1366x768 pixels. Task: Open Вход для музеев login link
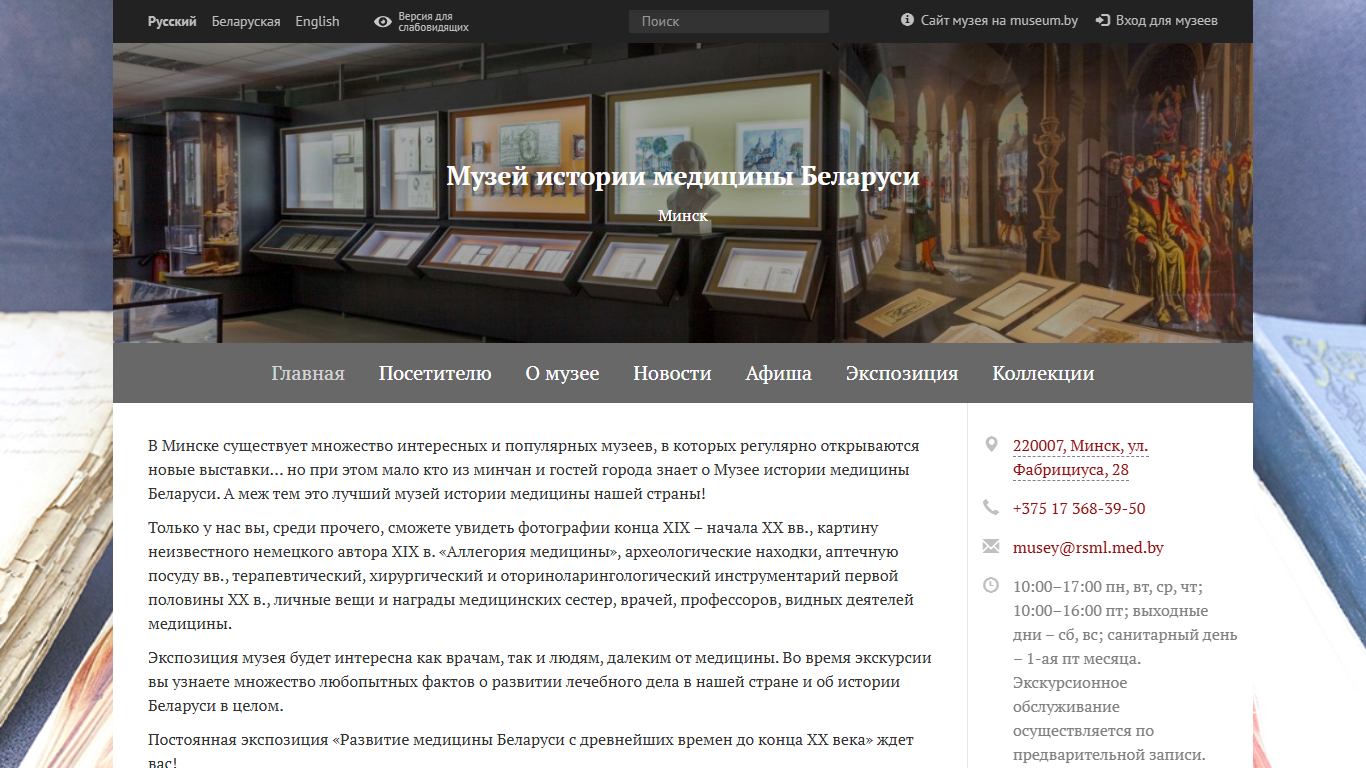(1166, 20)
